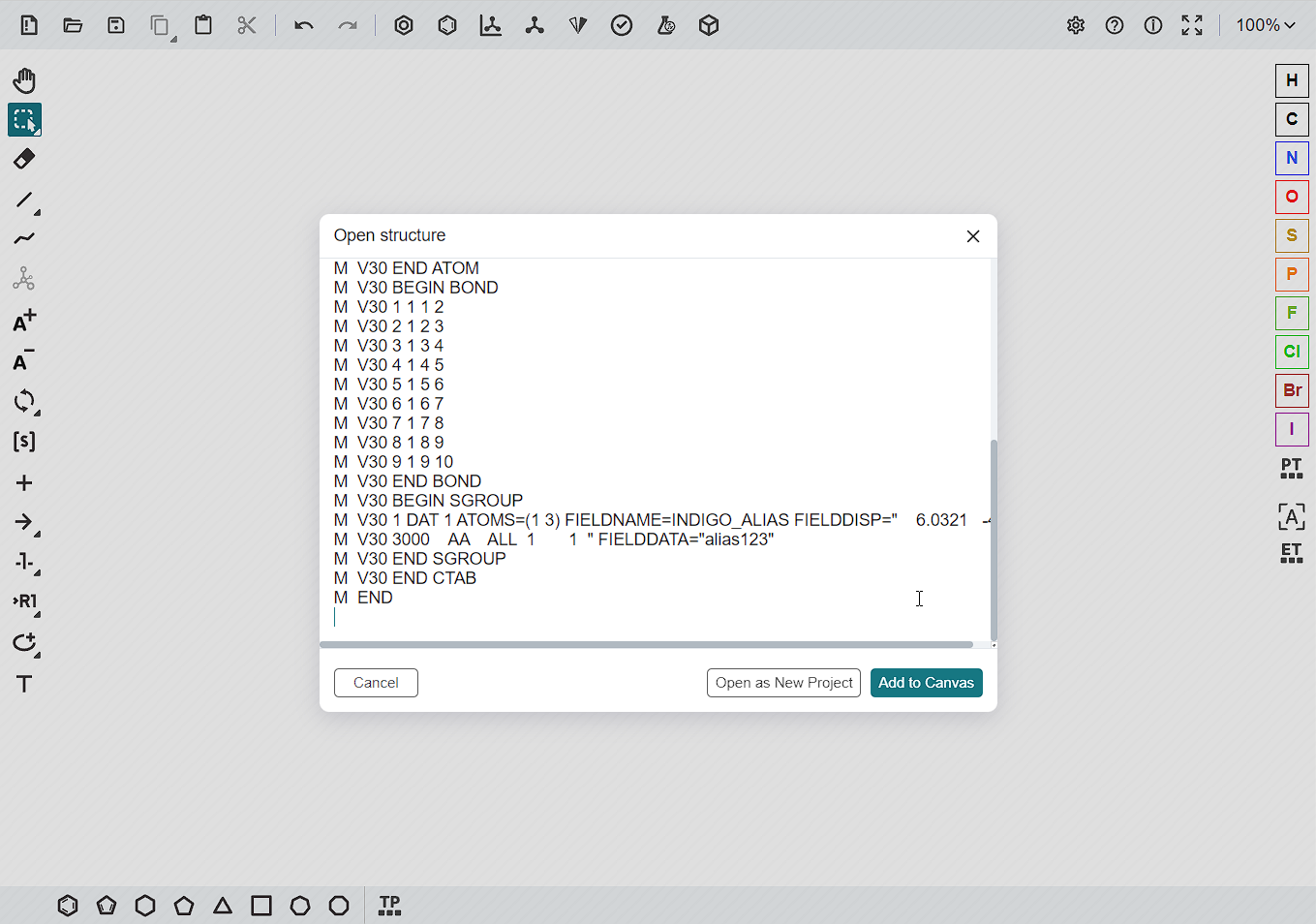Click the Help icon
This screenshot has width=1316, height=924.
[1115, 25]
